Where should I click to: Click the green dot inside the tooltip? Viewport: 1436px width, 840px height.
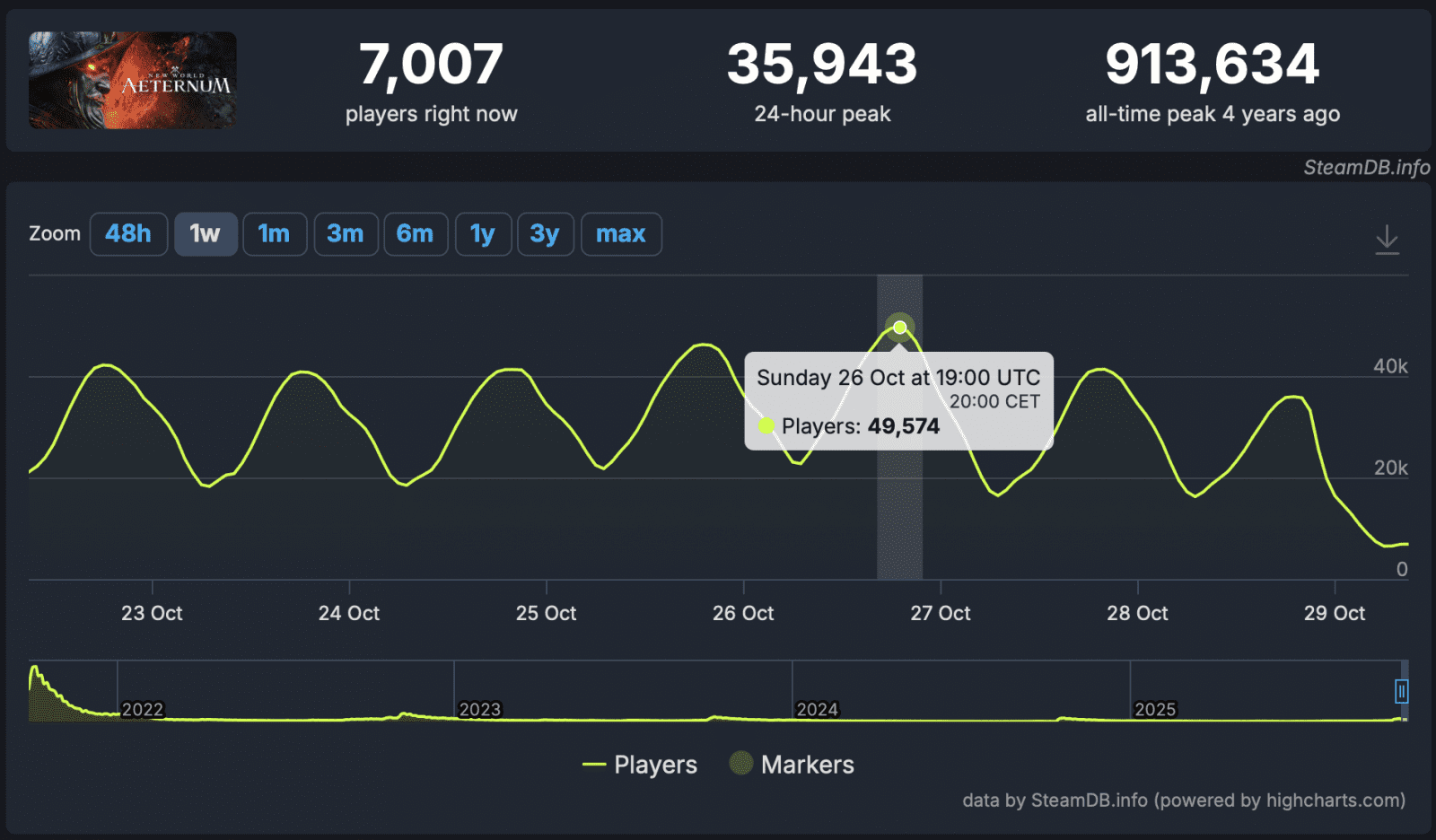pos(767,425)
